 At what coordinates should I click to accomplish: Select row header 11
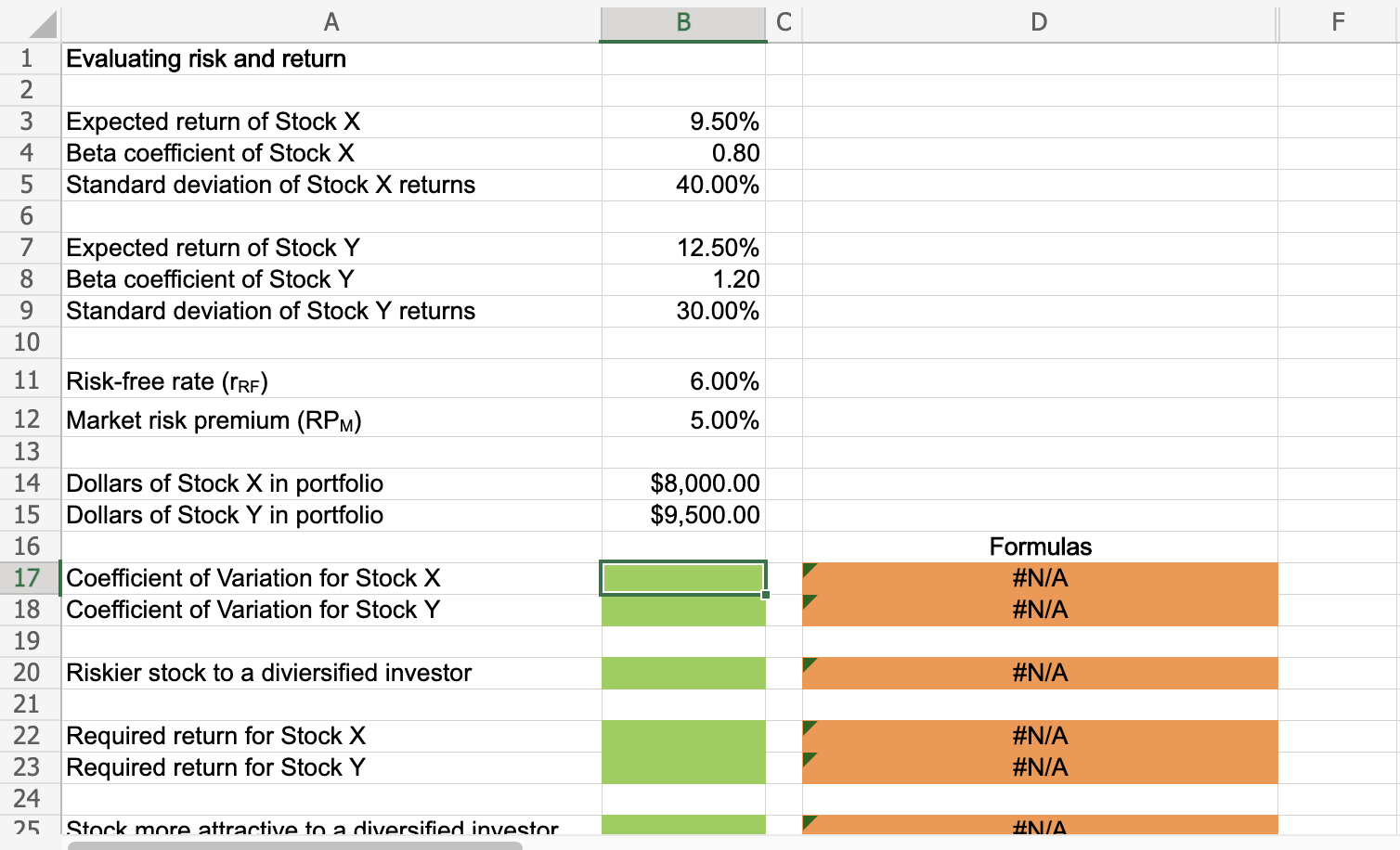[28, 380]
